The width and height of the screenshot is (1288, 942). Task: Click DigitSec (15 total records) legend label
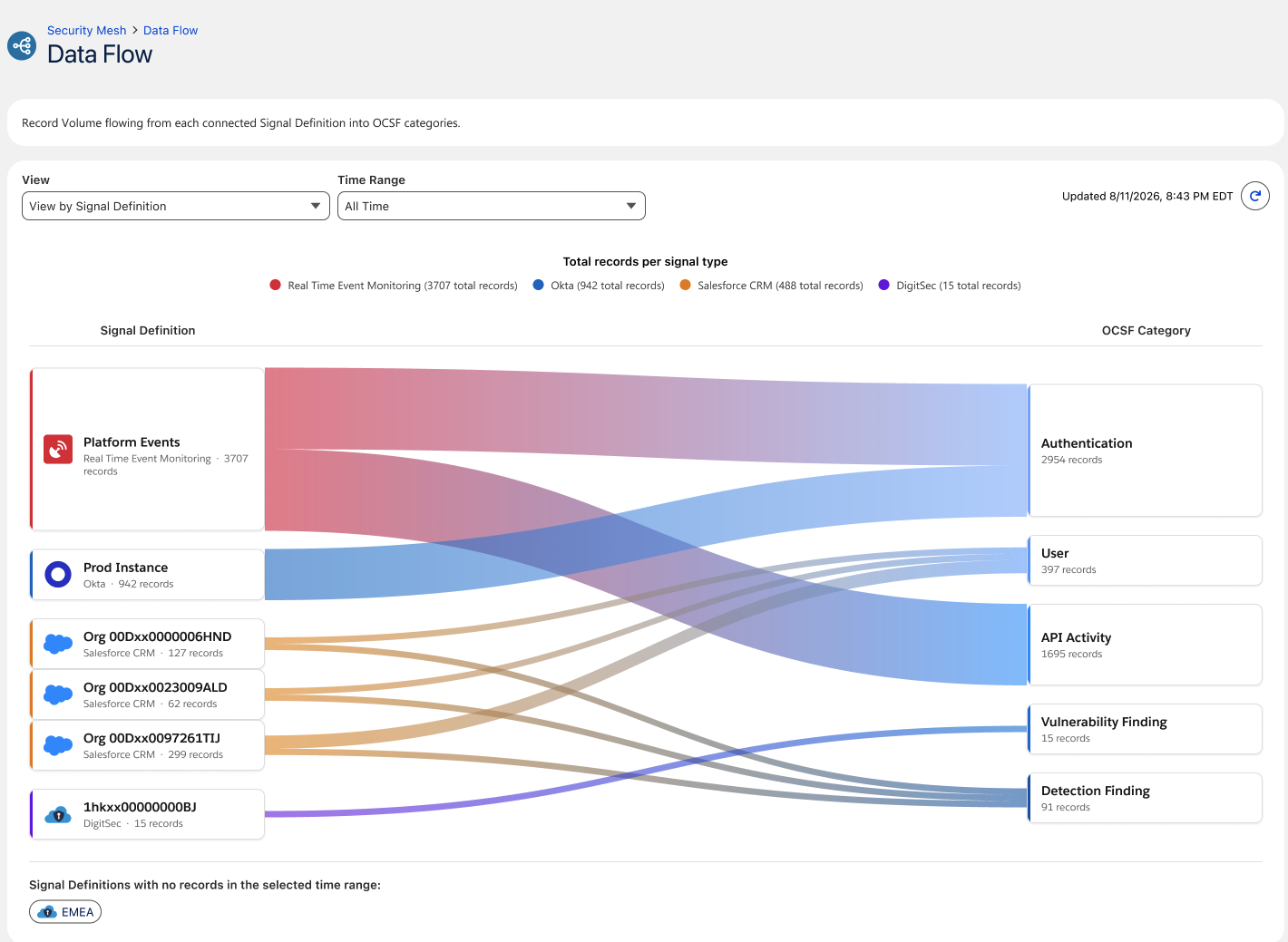959,286
